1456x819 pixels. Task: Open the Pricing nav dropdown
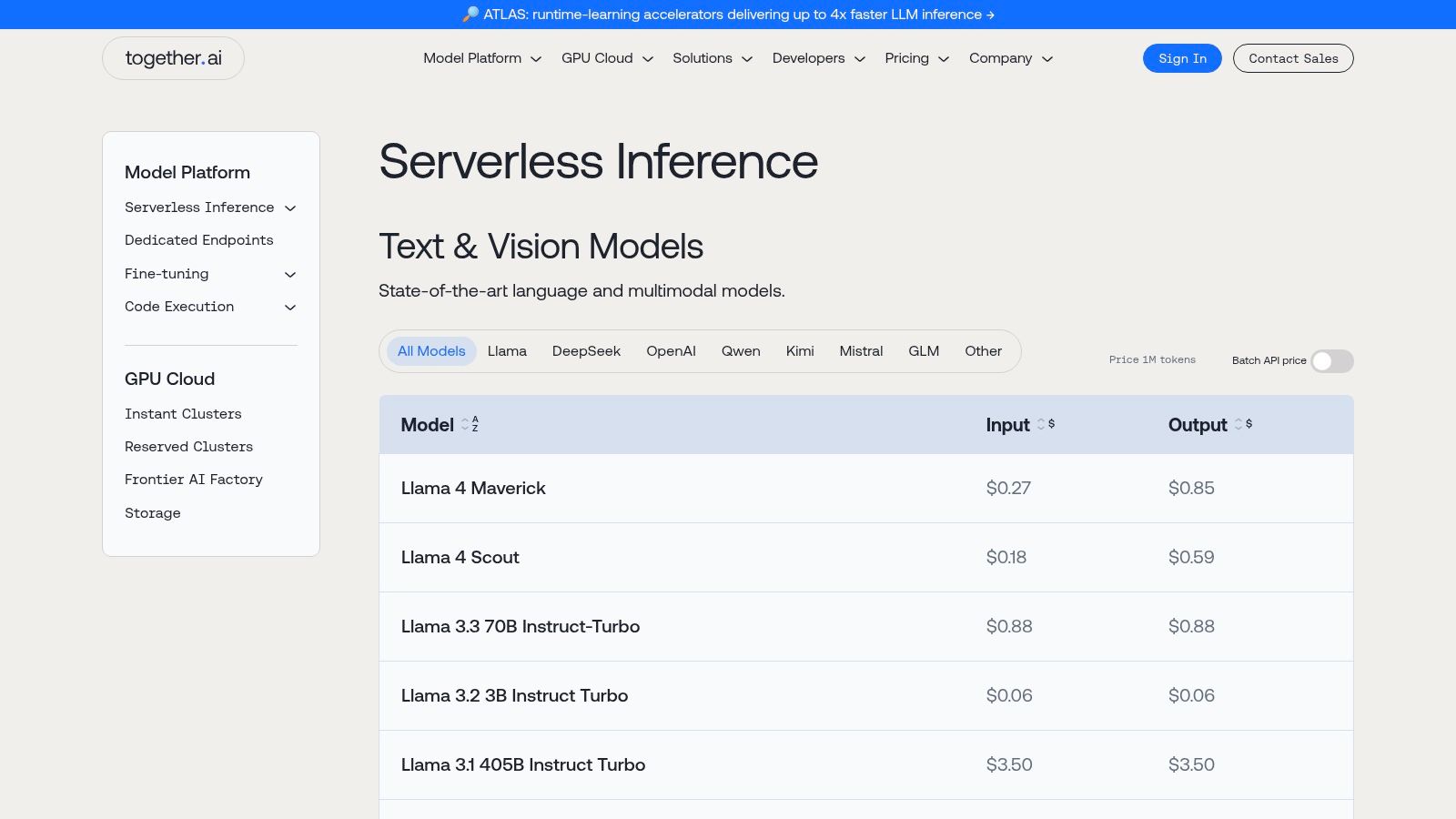click(916, 58)
